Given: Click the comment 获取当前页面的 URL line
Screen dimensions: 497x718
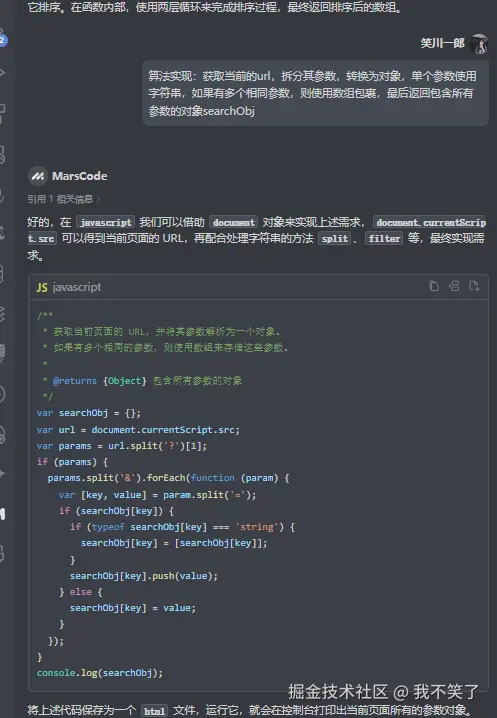Looking at the screenshot, I should 161,331.
